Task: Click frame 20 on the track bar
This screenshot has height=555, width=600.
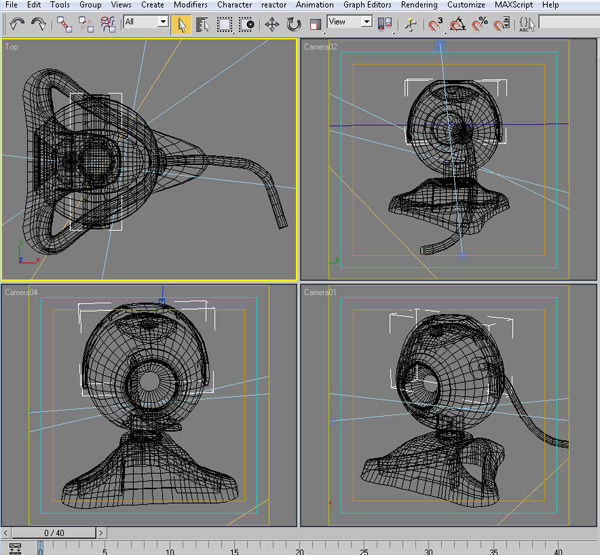Action: pos(300,552)
